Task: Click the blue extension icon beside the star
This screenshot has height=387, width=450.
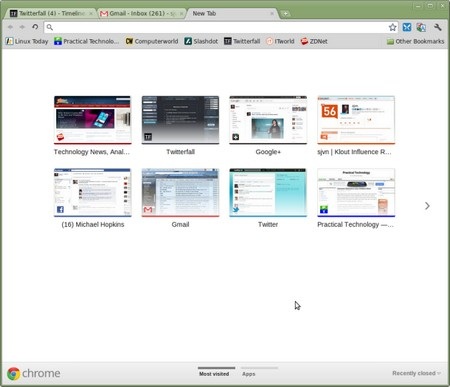Action: (407, 27)
